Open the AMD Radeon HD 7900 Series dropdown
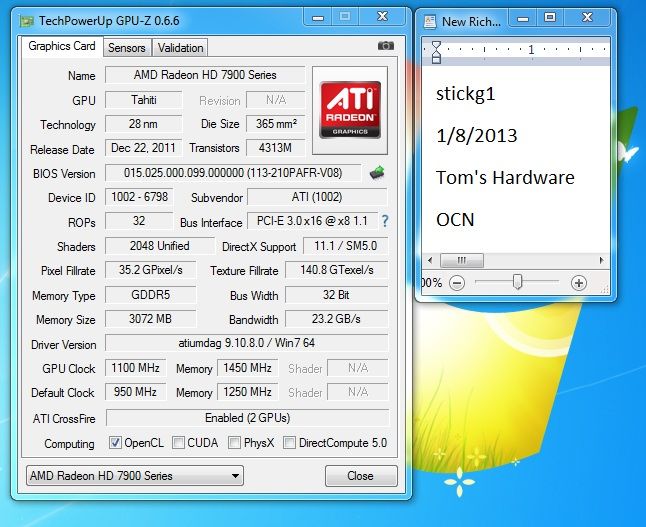Viewport: 646px width, 527px height. [x=135, y=476]
